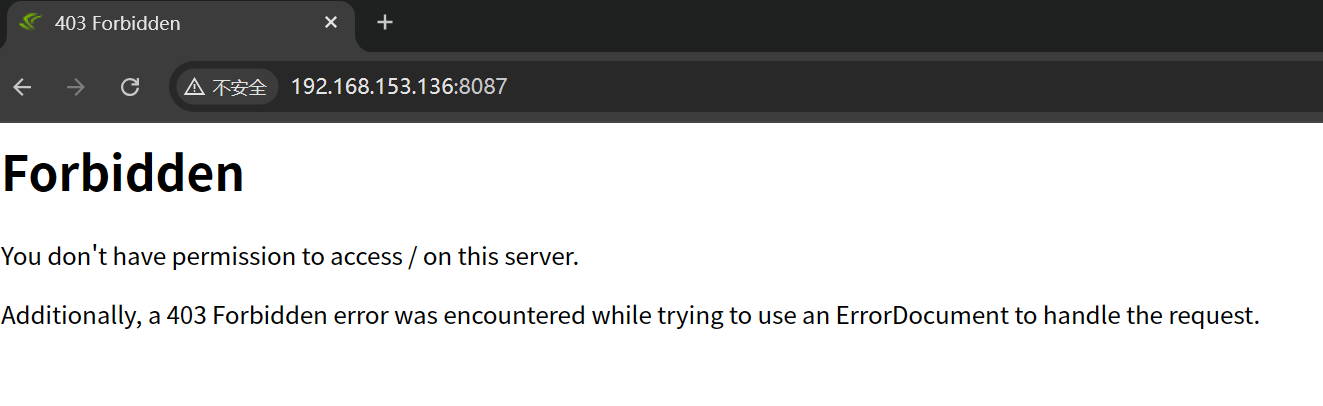Close the 403 Forbidden tab
Viewport: 1323px width, 406px height.
tap(331, 23)
